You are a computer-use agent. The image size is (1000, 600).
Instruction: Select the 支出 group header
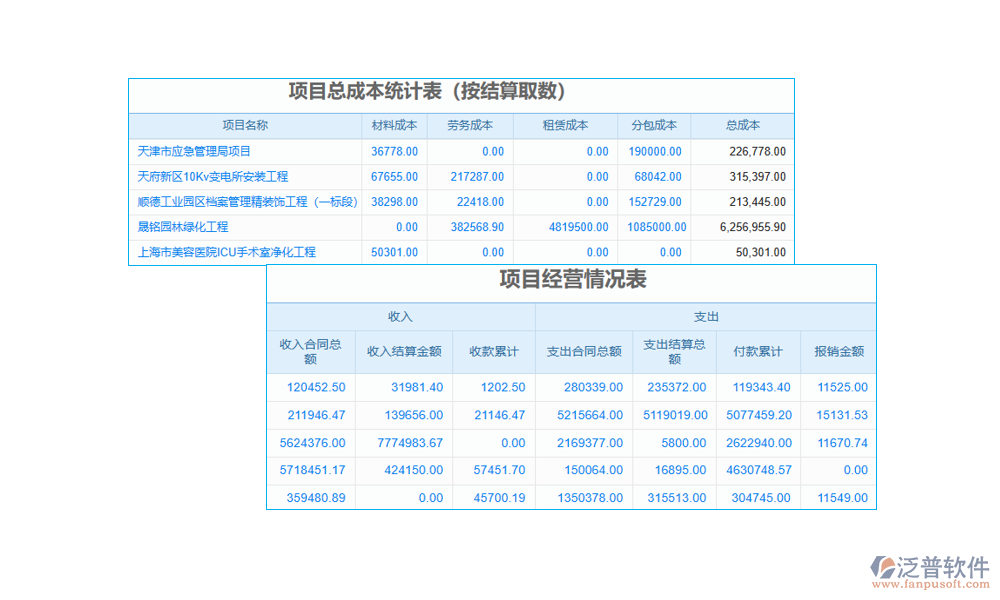[706, 315]
